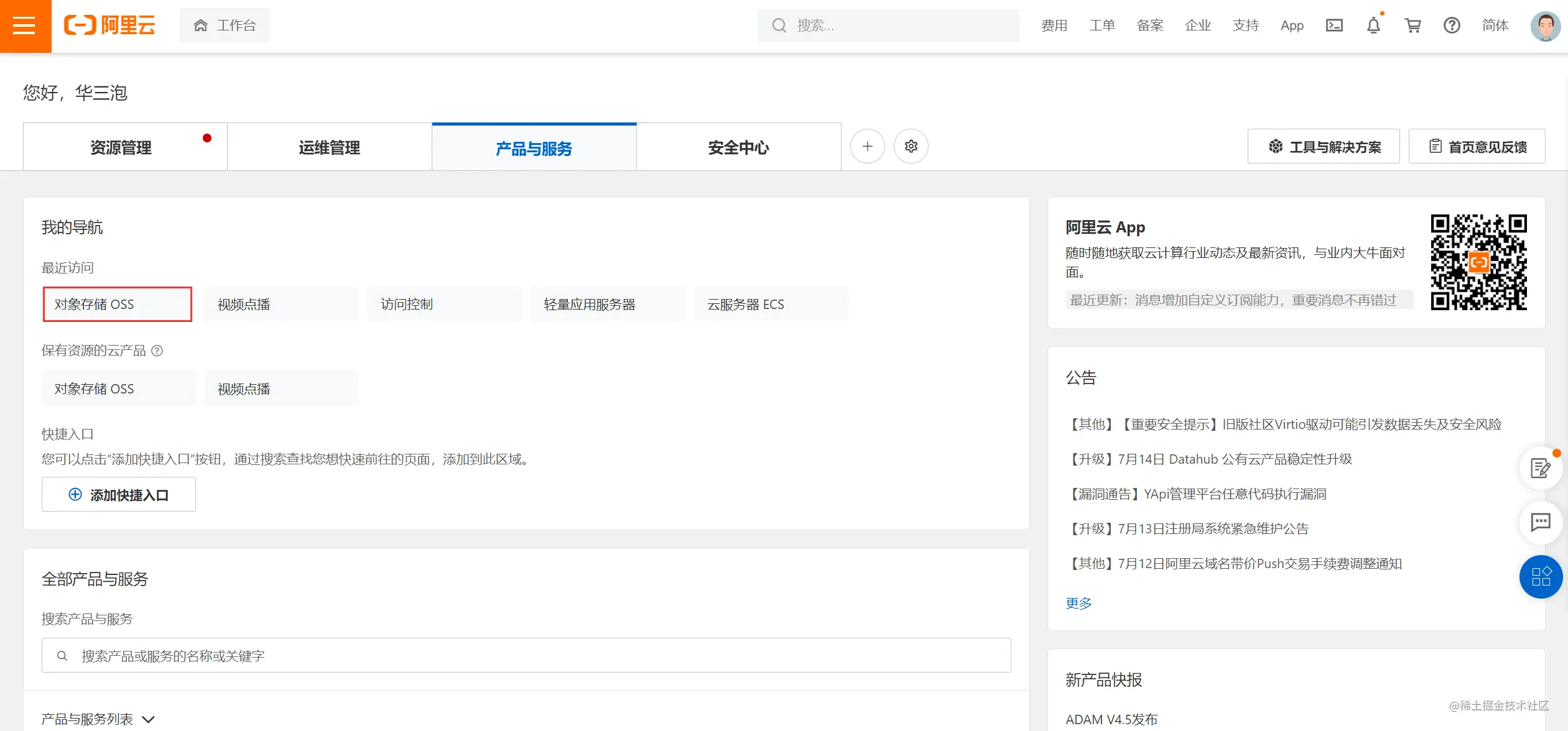Viewport: 1568px width, 731px height.
Task: Select the 产品与服务 tab
Action: pyautogui.click(x=534, y=147)
